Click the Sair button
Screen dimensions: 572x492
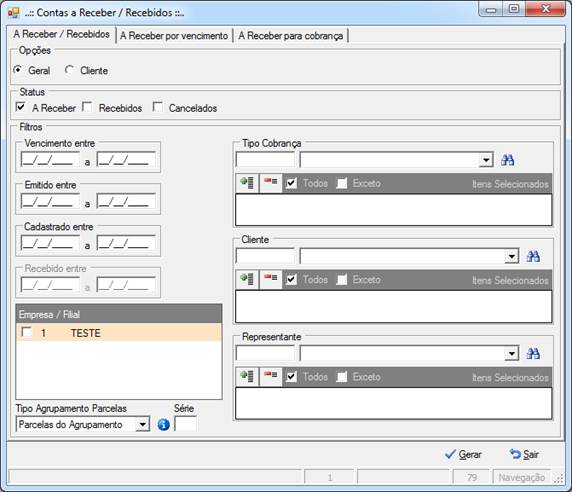524,454
